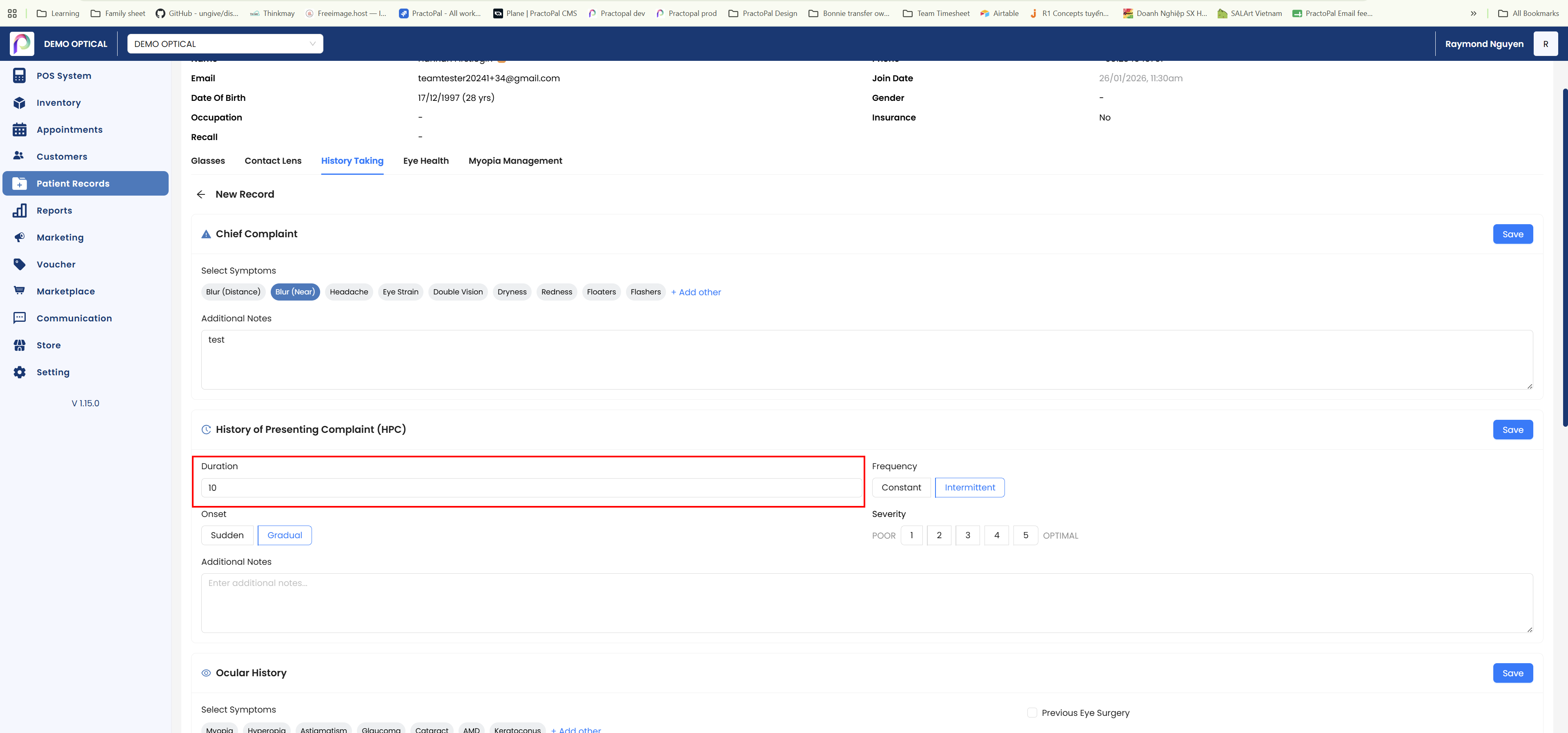This screenshot has width=1568, height=733.
Task: Click Add other link in Chief Complaint symptoms
Action: (x=696, y=292)
